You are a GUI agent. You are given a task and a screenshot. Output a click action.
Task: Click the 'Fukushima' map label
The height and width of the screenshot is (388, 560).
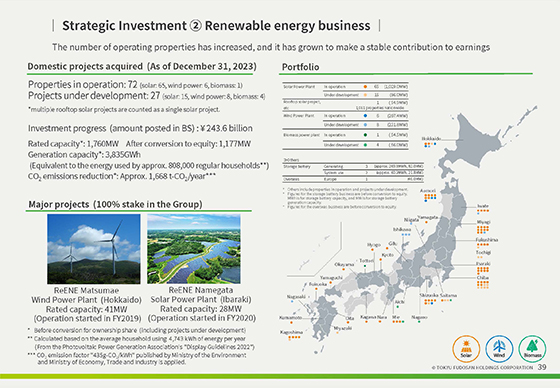pyautogui.click(x=486, y=240)
